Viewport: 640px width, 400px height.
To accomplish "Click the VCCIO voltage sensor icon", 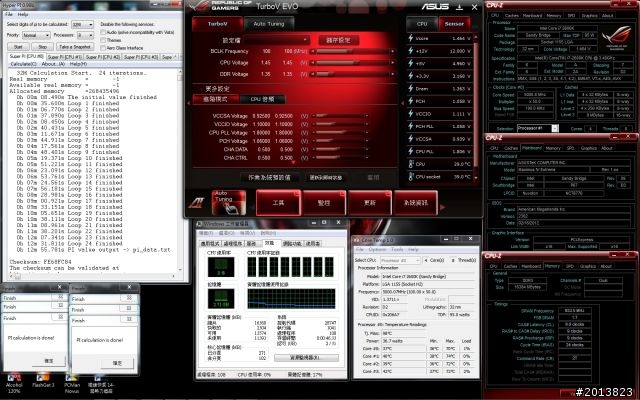I will click(411, 113).
